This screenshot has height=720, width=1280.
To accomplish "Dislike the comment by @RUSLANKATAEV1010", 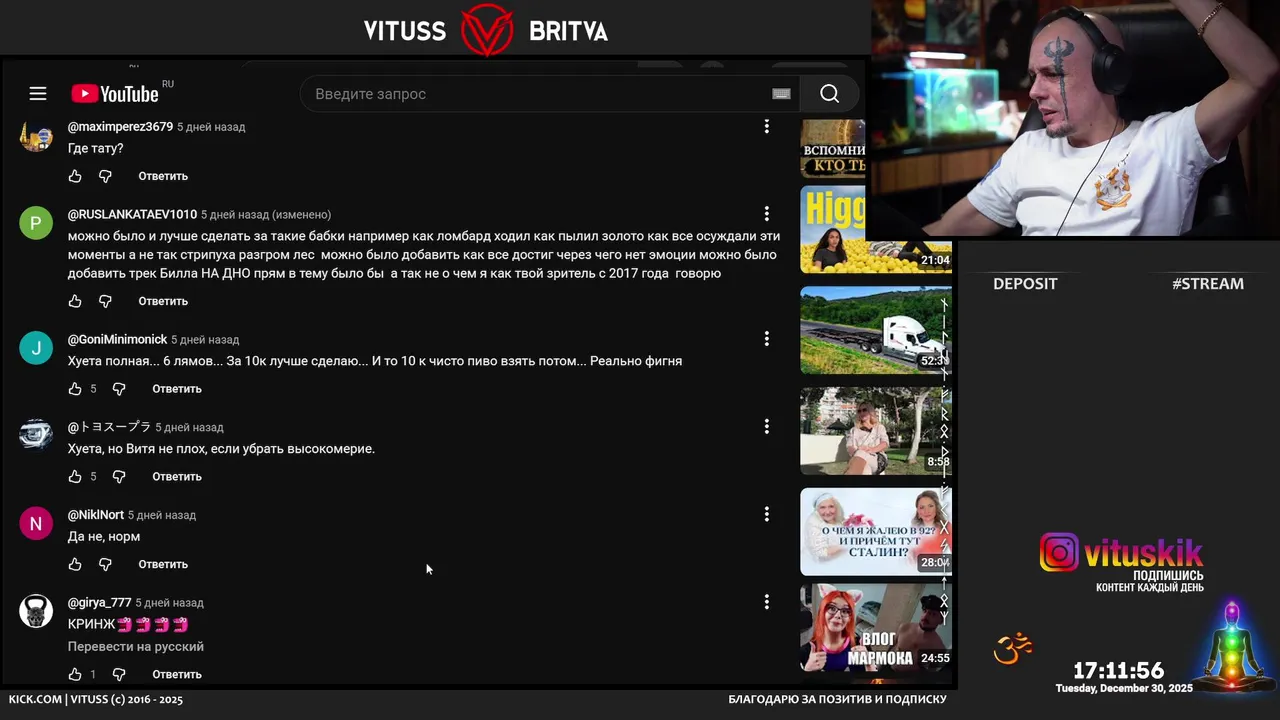I will (105, 301).
